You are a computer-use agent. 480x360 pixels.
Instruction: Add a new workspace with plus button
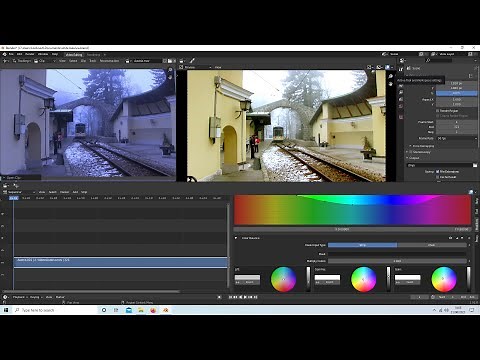[x=105, y=55]
